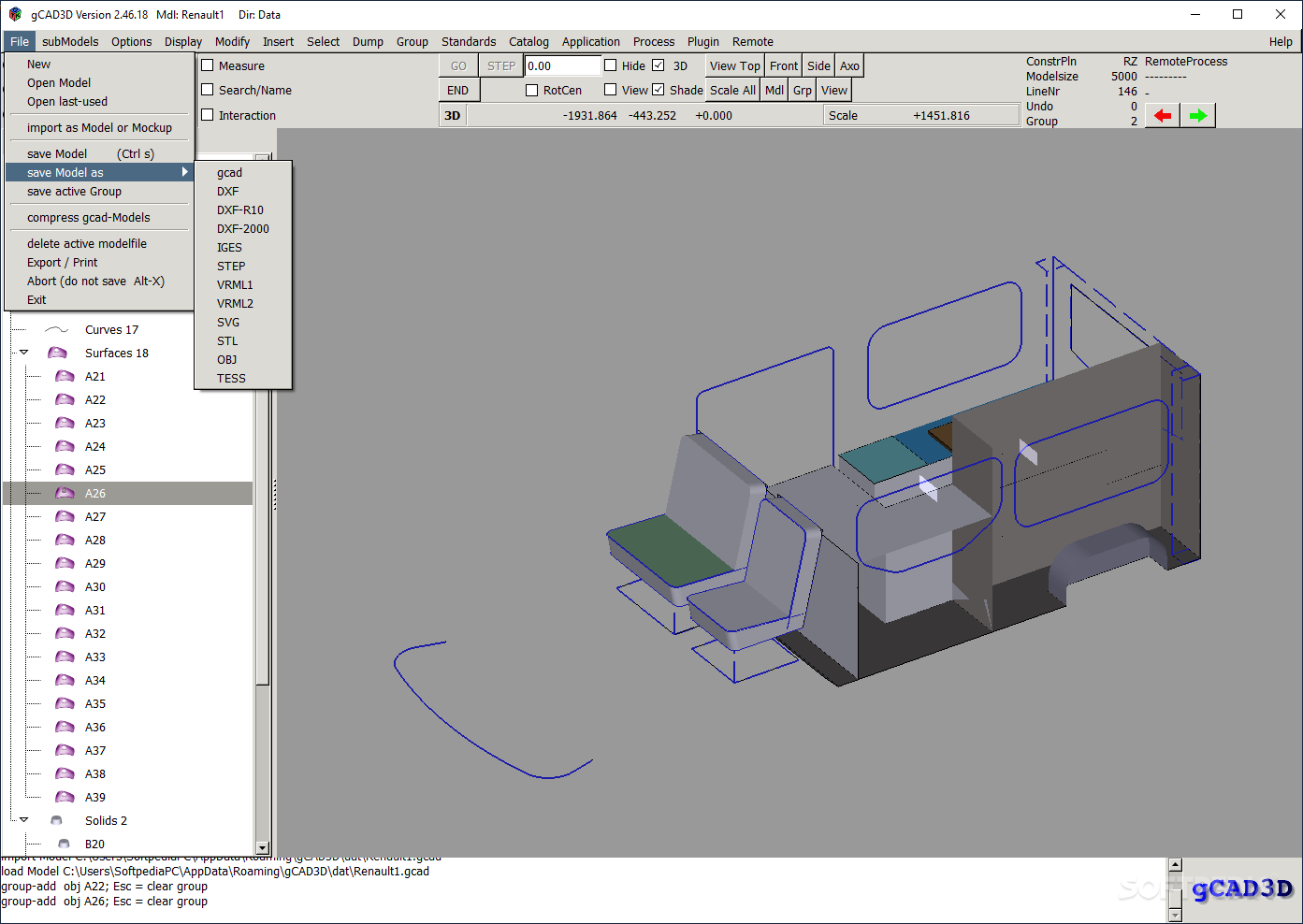Click the Solids 2 group icon
Viewport: 1303px width, 924px height.
click(56, 820)
